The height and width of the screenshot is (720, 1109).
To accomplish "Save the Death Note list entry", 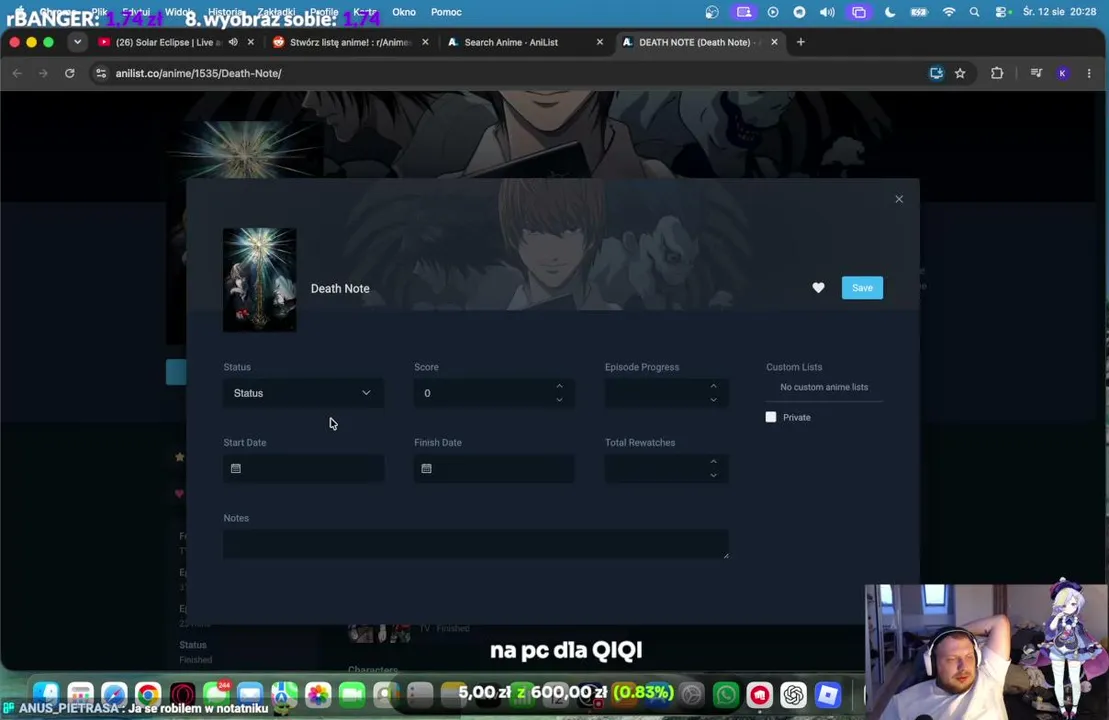I will click(x=862, y=288).
